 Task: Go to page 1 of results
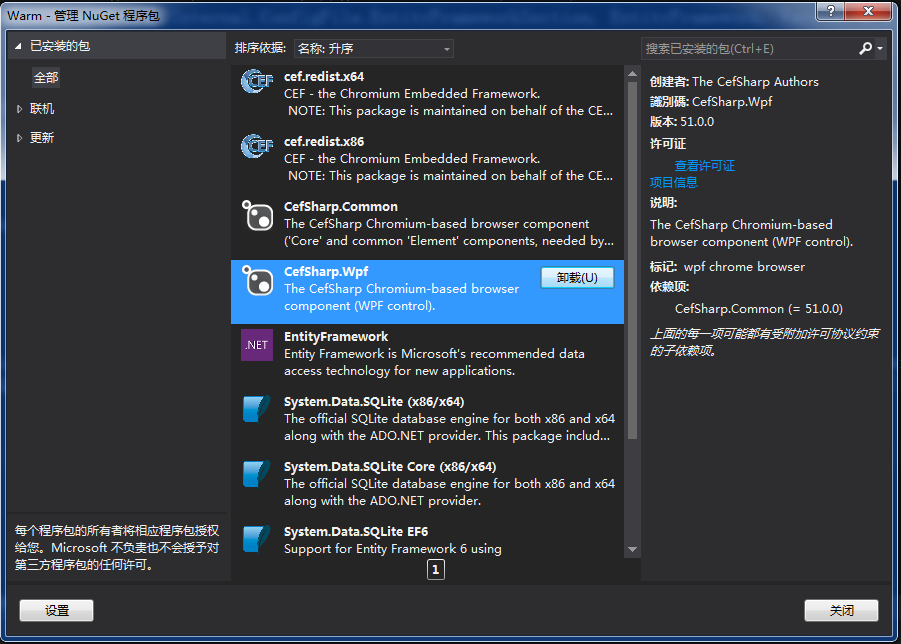click(436, 569)
